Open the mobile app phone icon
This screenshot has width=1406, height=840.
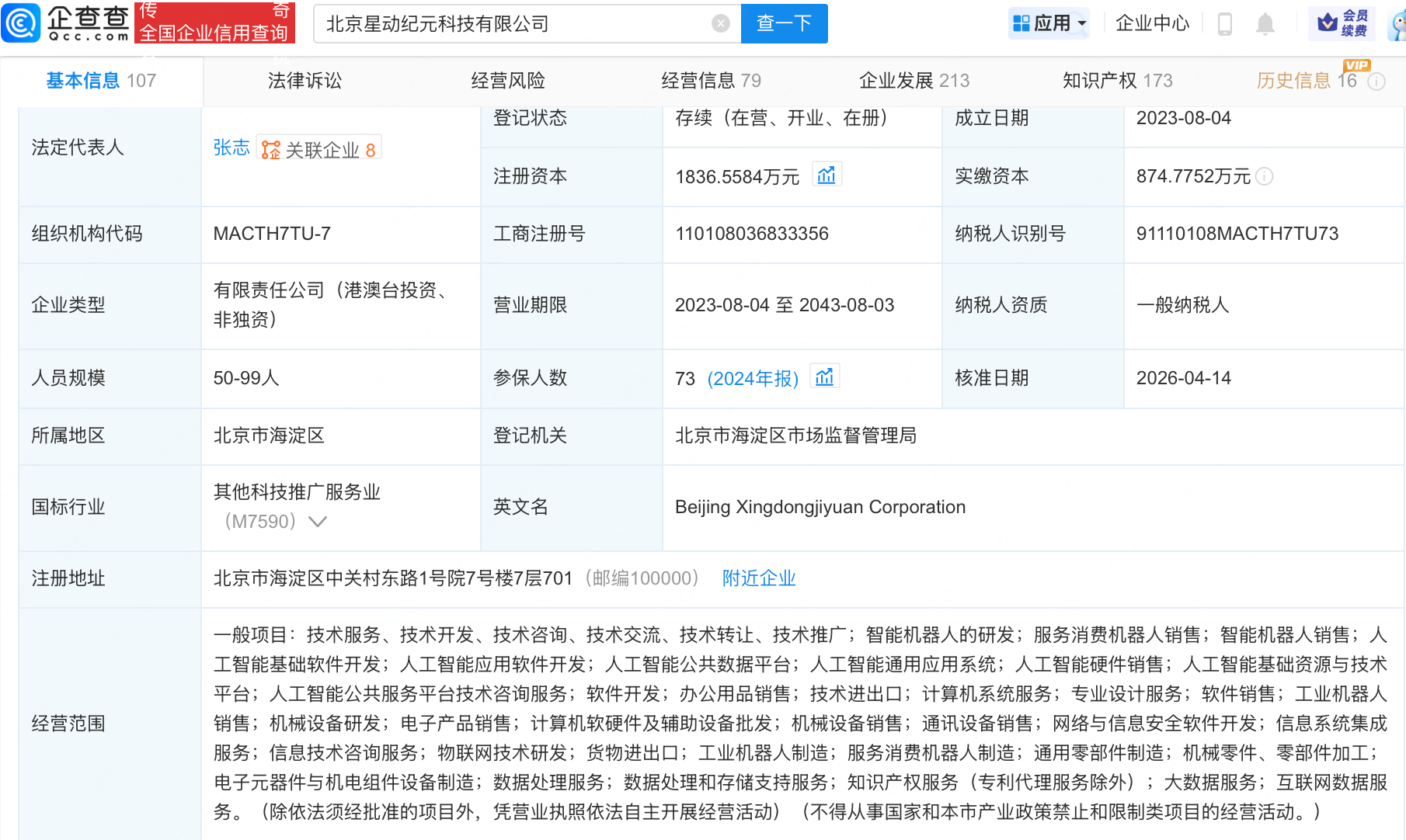(1225, 24)
